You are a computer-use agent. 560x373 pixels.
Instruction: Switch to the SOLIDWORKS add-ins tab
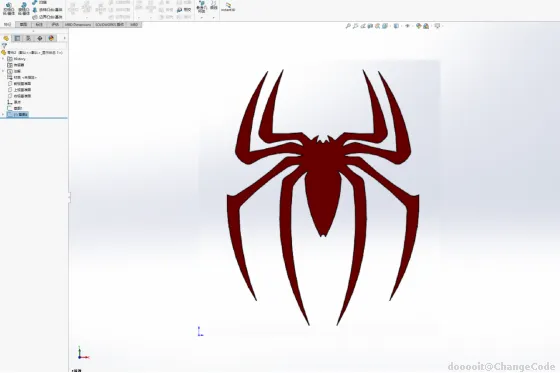tap(109, 25)
